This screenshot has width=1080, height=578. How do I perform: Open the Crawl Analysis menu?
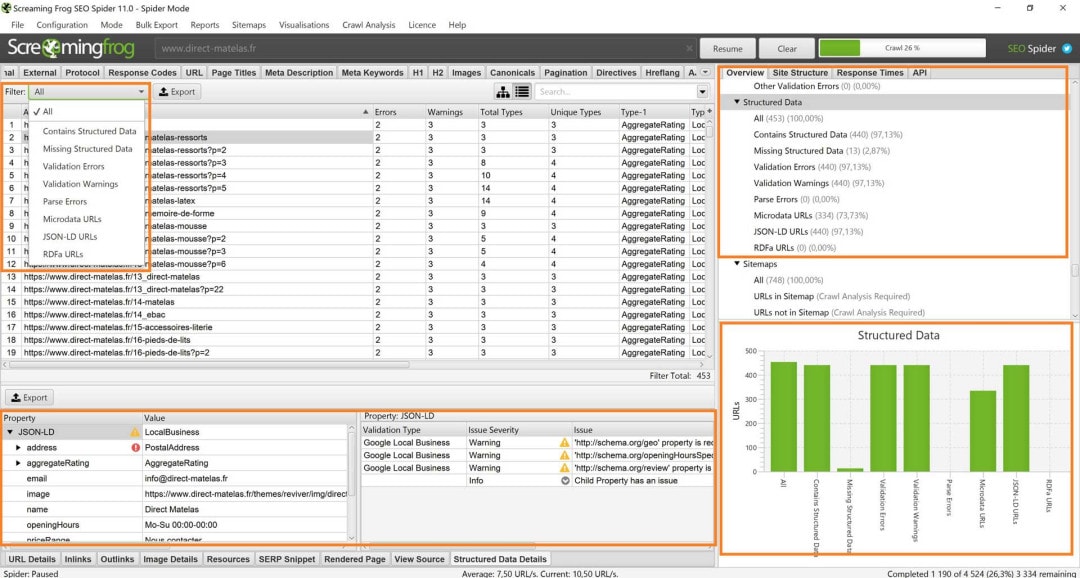[x=368, y=25]
